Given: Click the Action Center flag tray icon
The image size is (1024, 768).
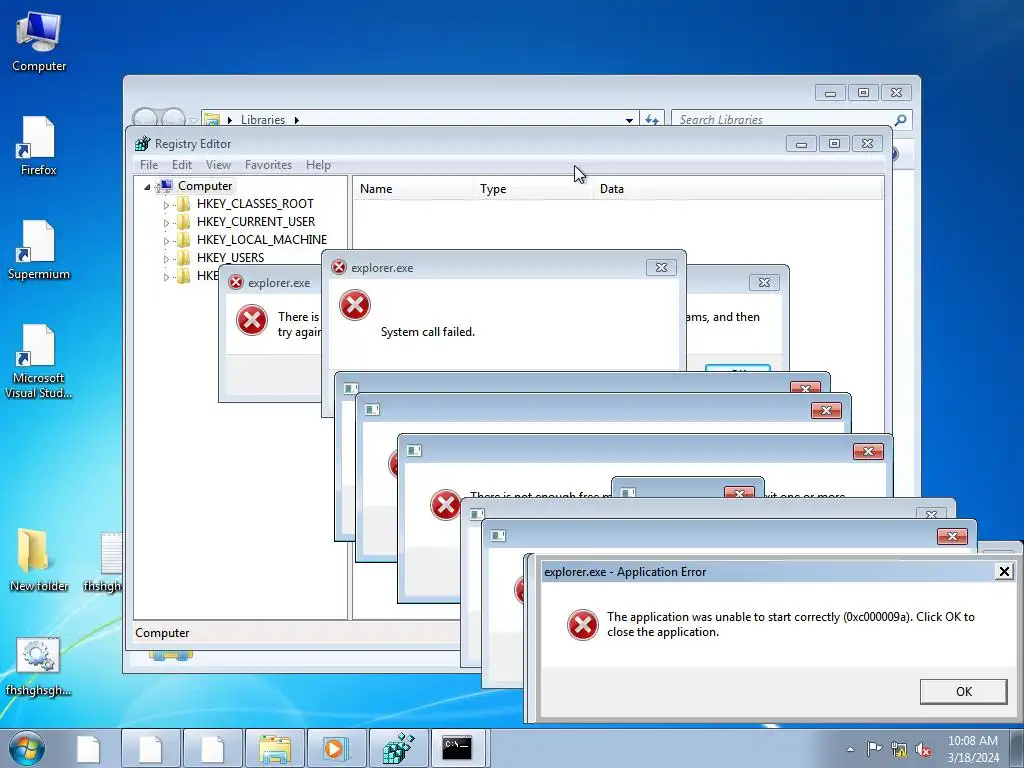Looking at the screenshot, I should click(874, 749).
